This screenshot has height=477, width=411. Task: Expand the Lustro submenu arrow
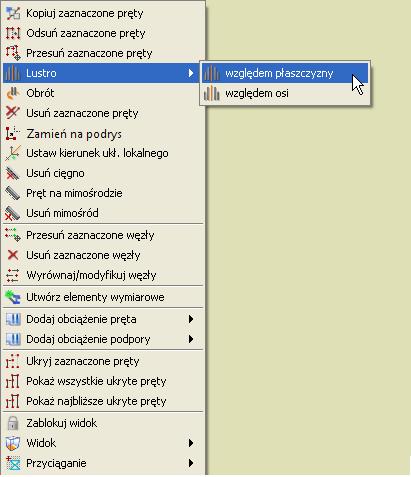click(x=191, y=73)
